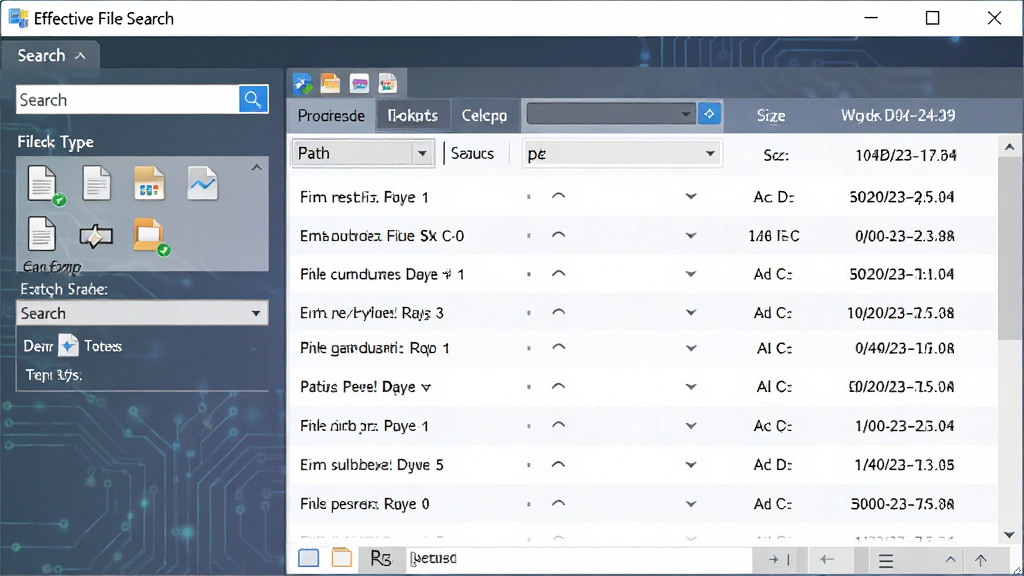
Task: Click the Effective File Search app icon
Action: [18, 18]
